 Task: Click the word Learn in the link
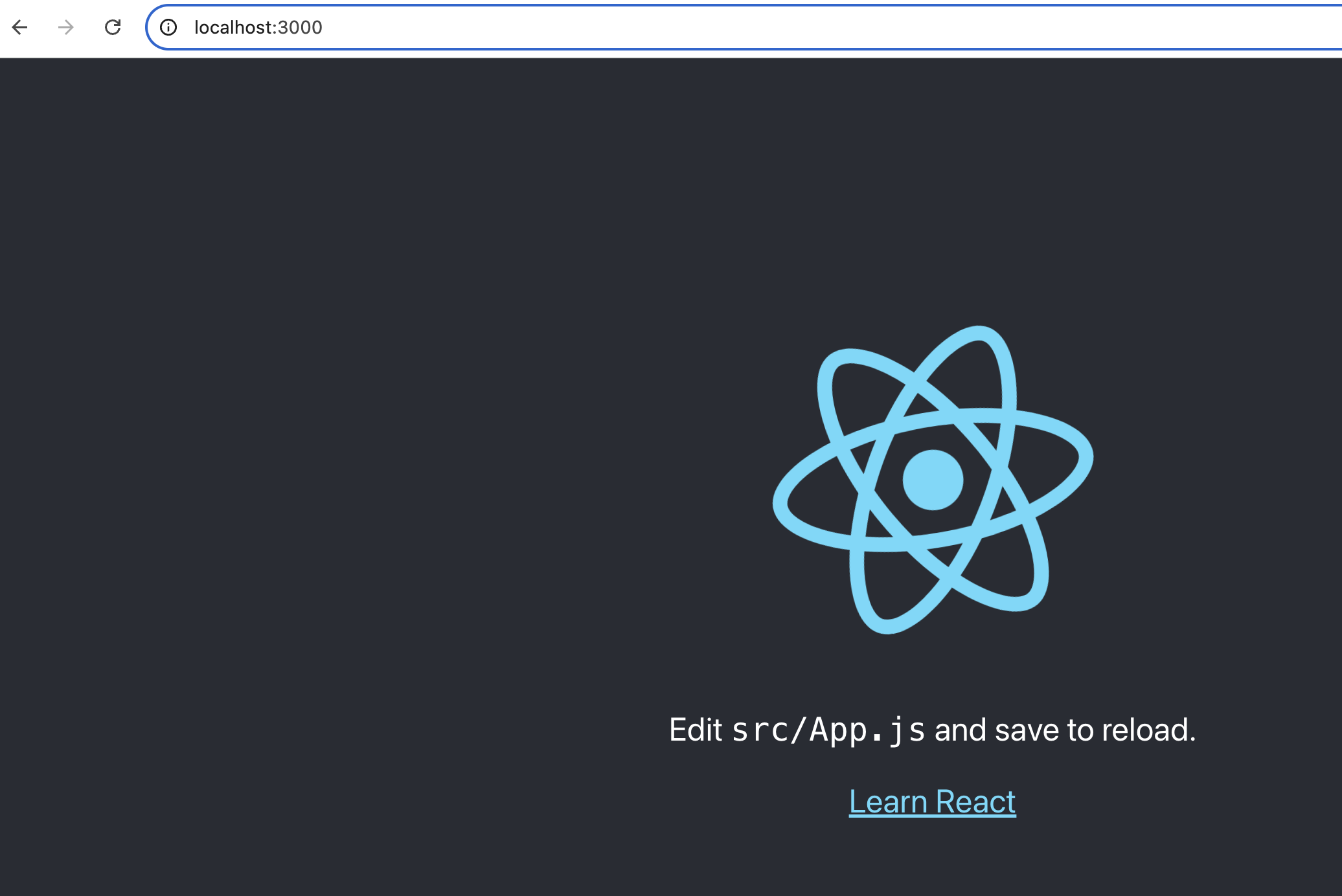pos(888,802)
